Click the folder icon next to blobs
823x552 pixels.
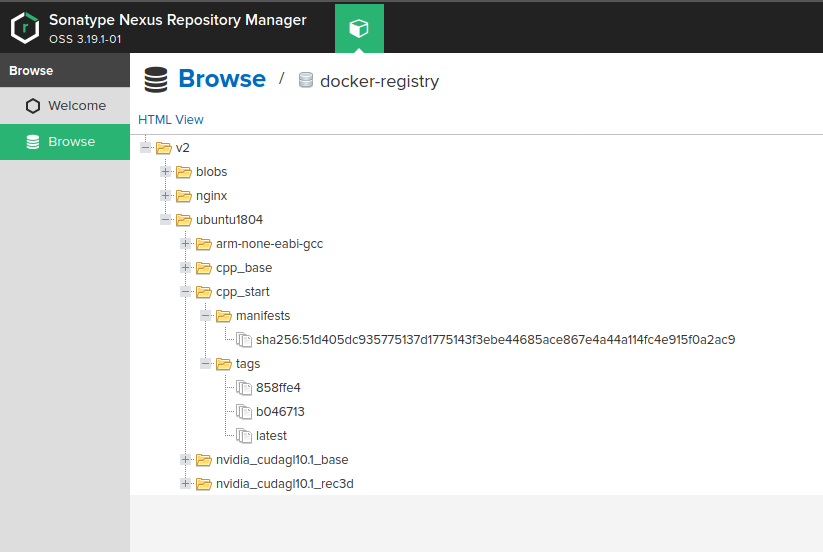pos(184,172)
